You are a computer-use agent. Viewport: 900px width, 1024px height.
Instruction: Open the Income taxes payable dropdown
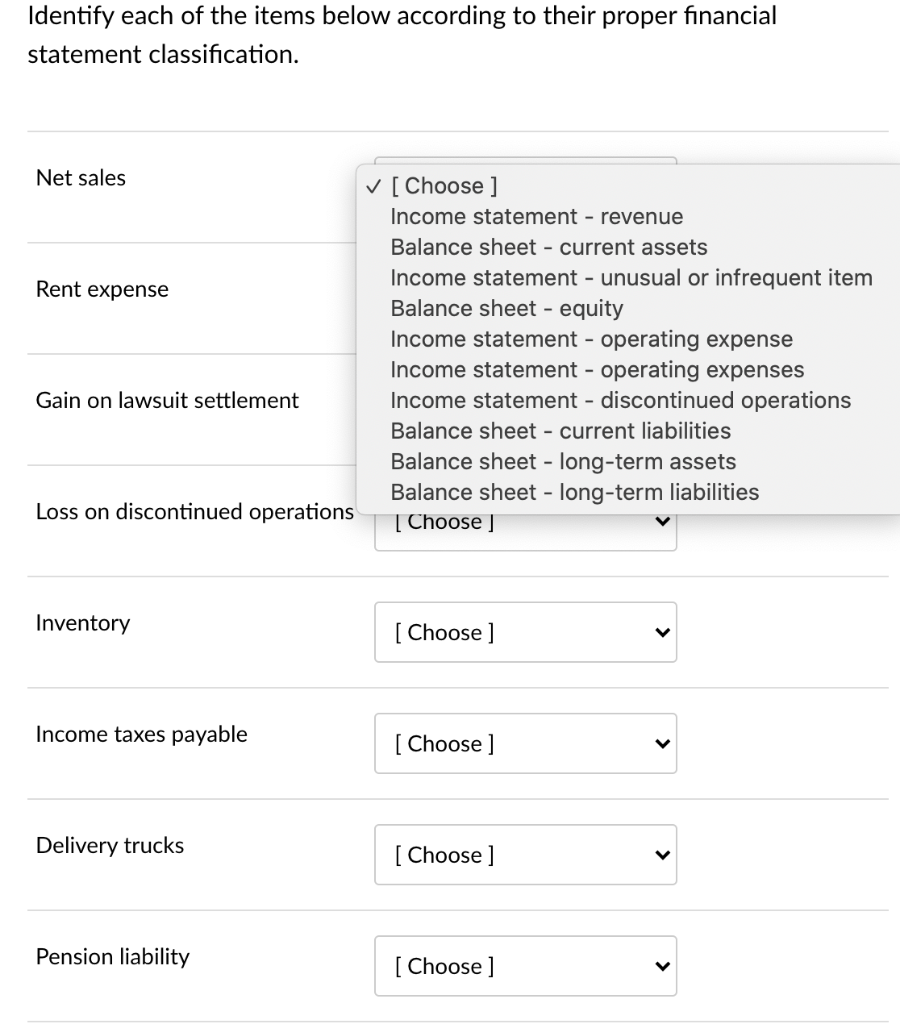coord(525,743)
